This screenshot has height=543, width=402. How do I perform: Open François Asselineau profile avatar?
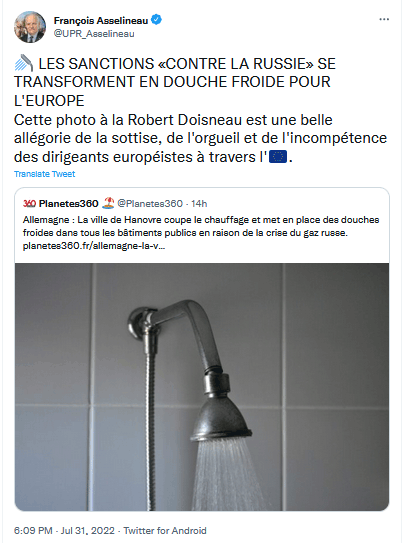[30, 27]
